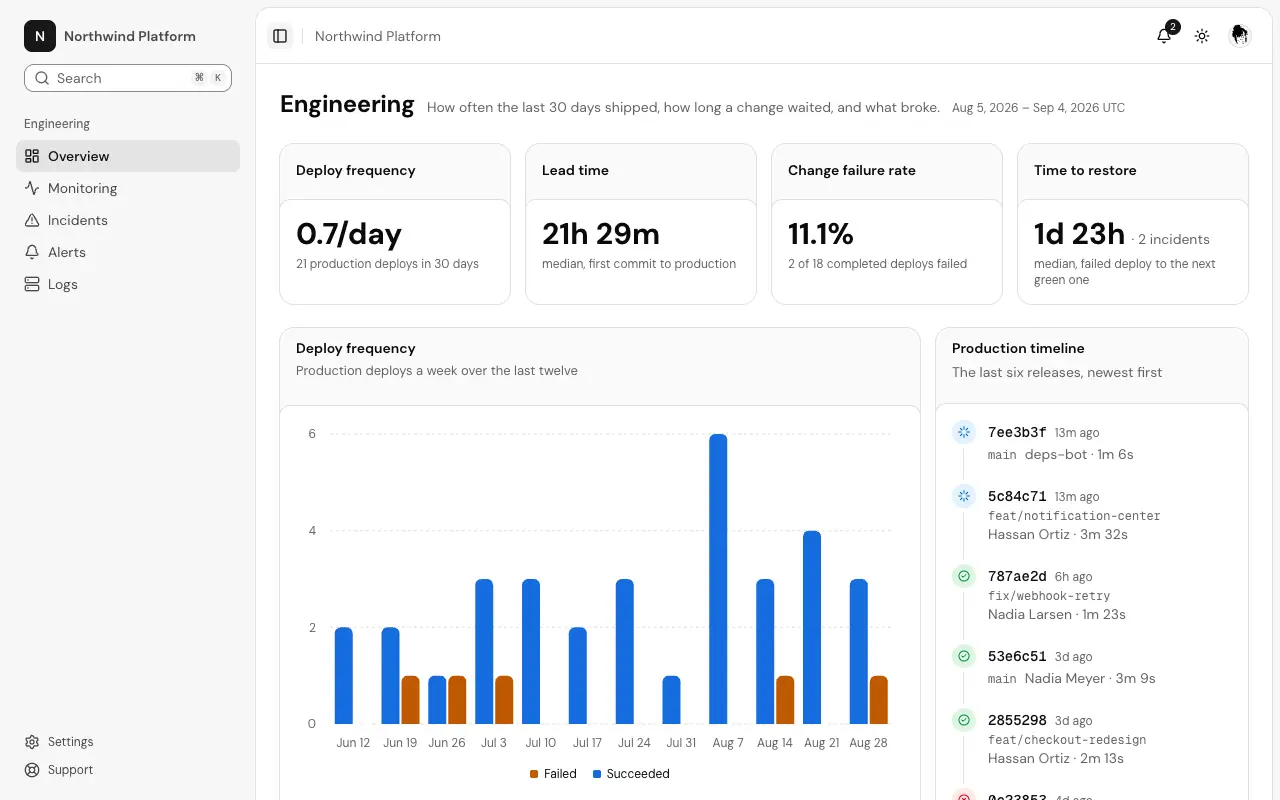Click "21 production deploys in 30 days" text
This screenshot has height=800, width=1280.
tap(387, 264)
